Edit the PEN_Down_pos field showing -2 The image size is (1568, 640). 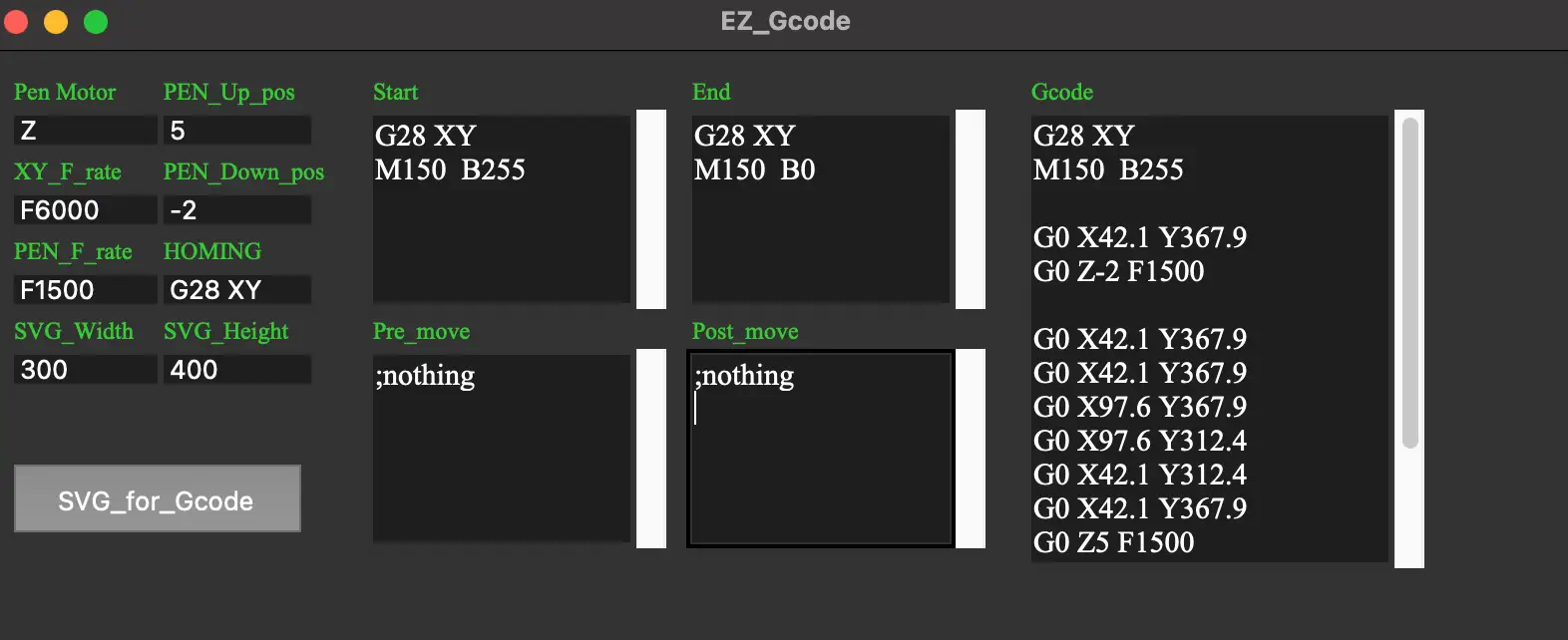(237, 209)
